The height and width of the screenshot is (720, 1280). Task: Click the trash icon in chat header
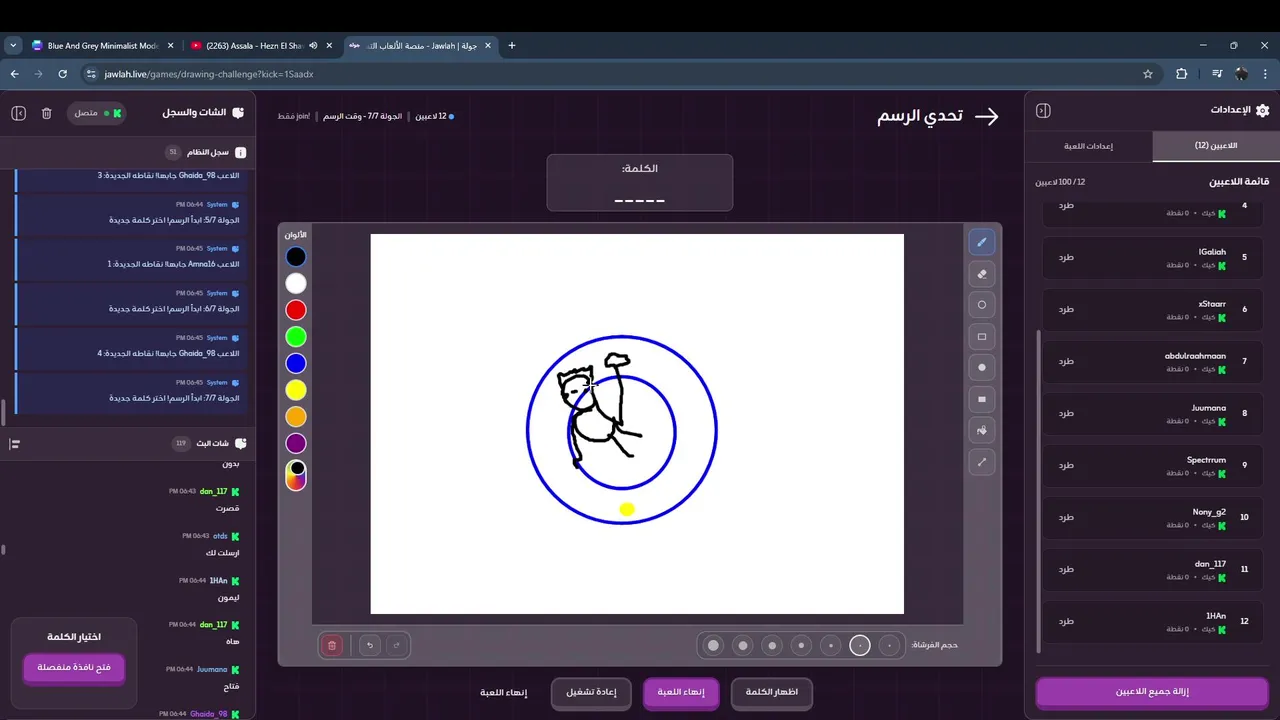pyautogui.click(x=46, y=113)
